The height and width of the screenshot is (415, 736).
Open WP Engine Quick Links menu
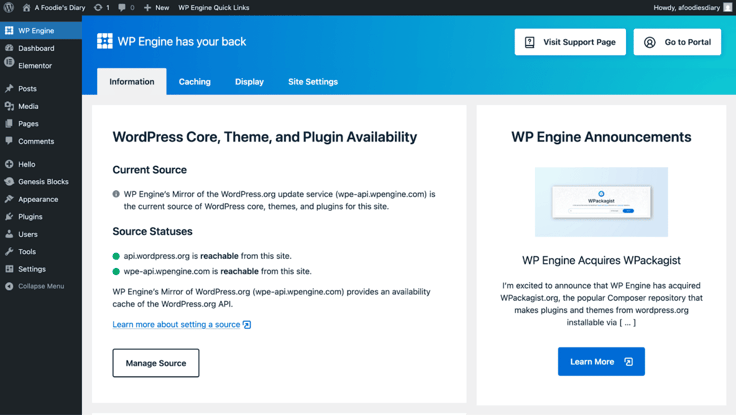(214, 8)
